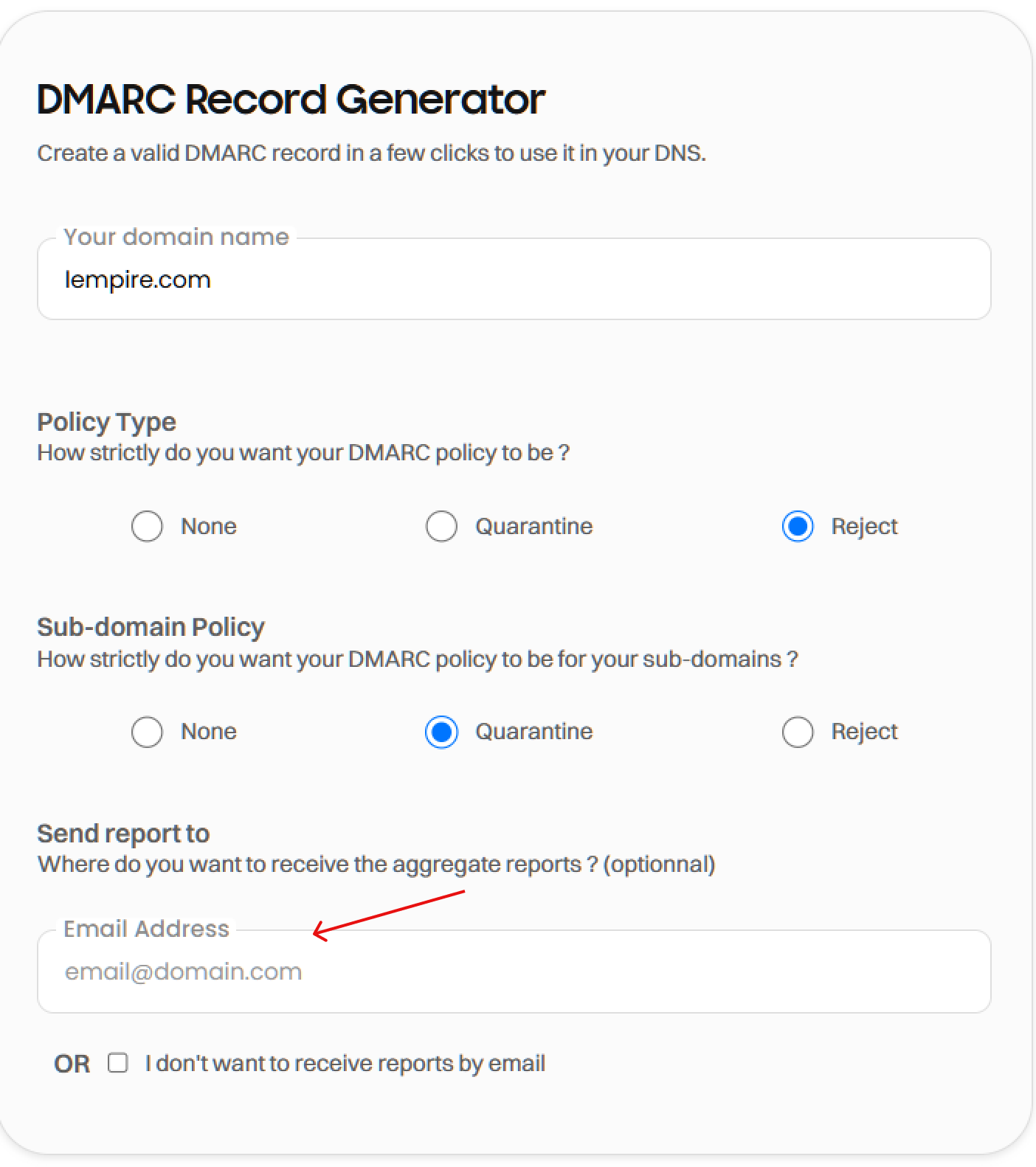Select Reject radio under Policy Type
This screenshot has width=1036, height=1167.
797,527
